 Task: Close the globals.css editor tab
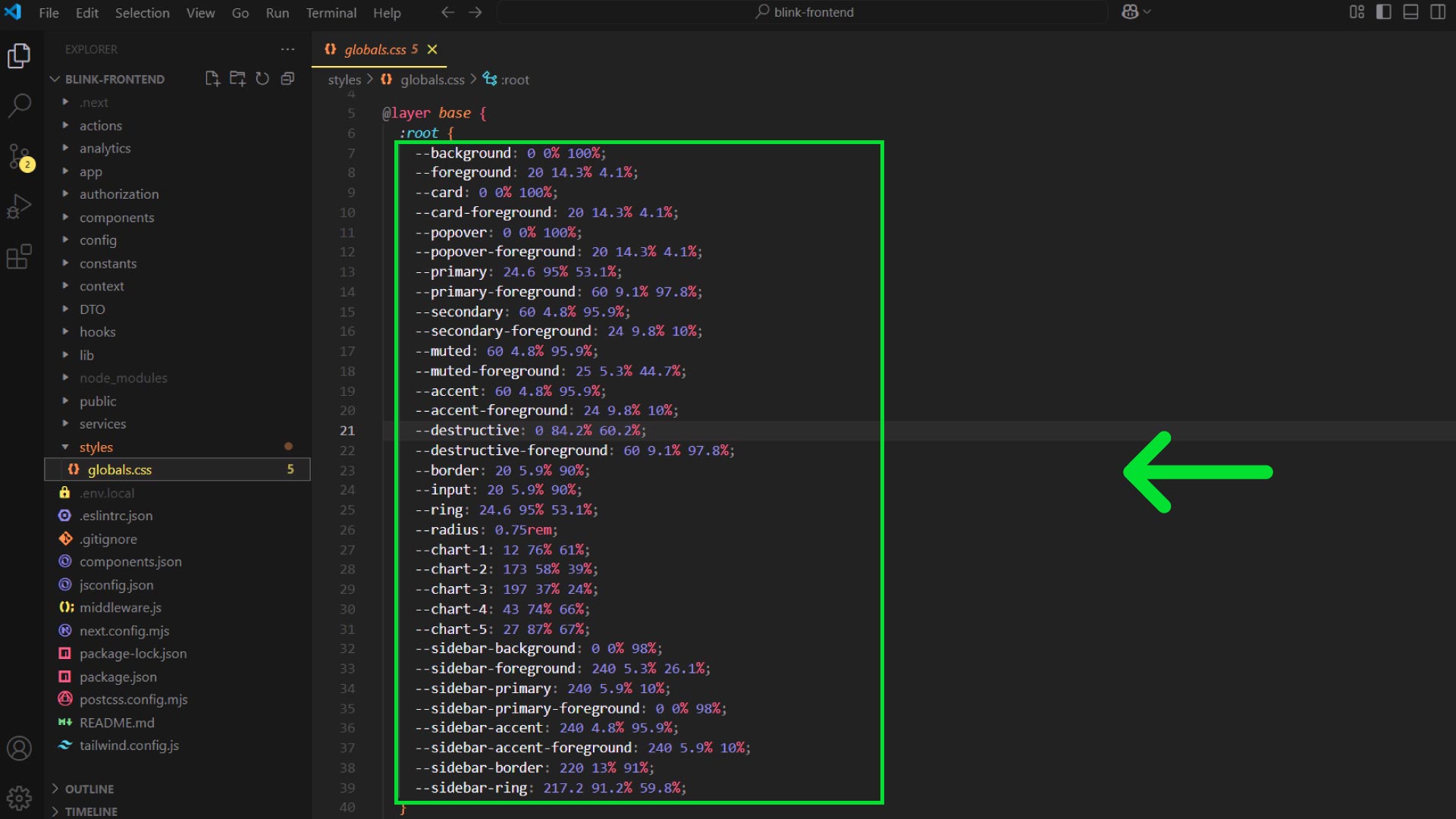tap(432, 49)
